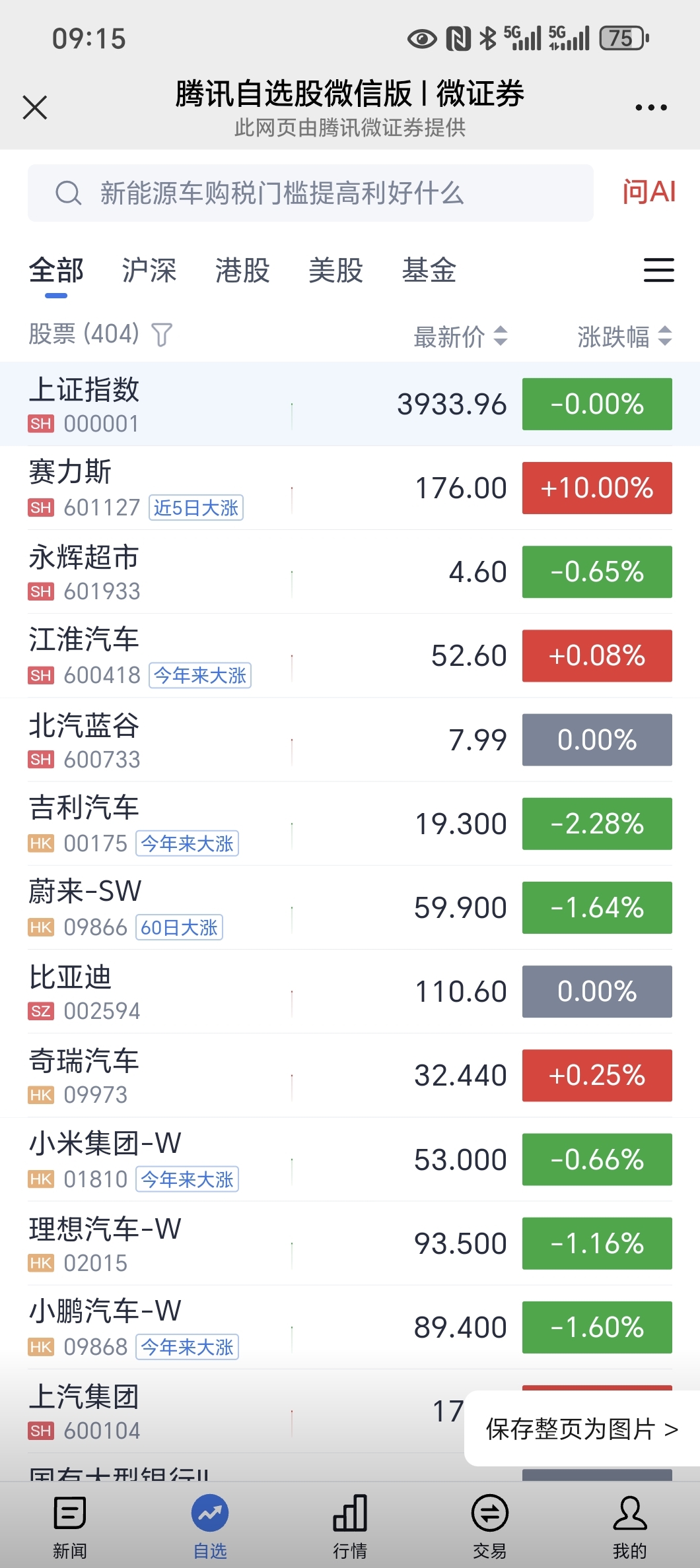The width and height of the screenshot is (700, 1568).
Task: Tap the 问AI button
Action: point(648,192)
